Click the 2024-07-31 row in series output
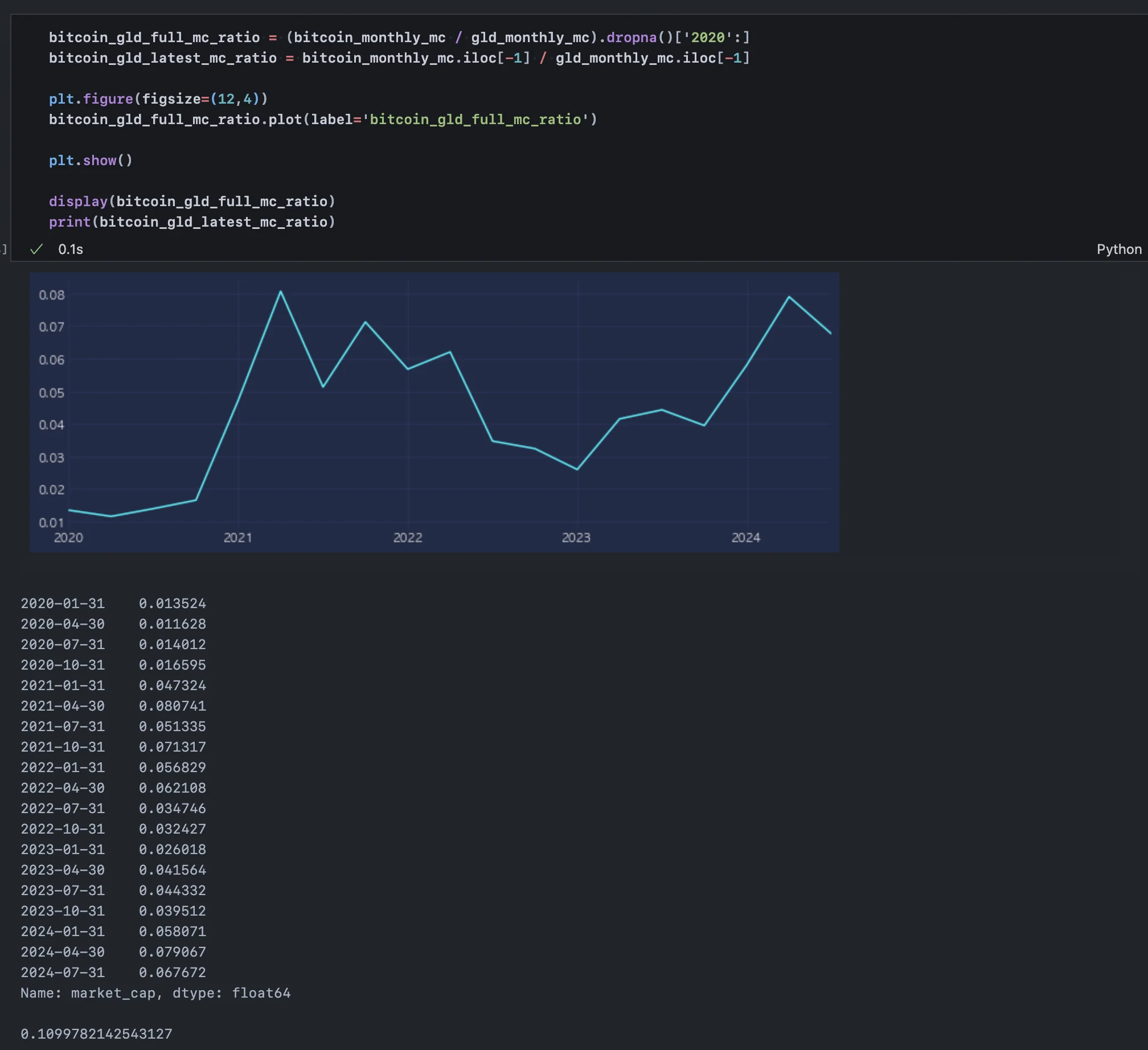The image size is (1148, 1050). click(x=113, y=973)
